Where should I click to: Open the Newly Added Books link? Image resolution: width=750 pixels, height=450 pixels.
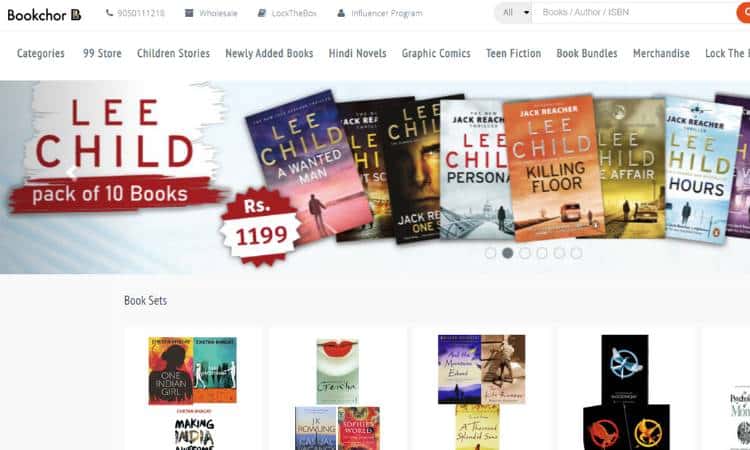(269, 53)
